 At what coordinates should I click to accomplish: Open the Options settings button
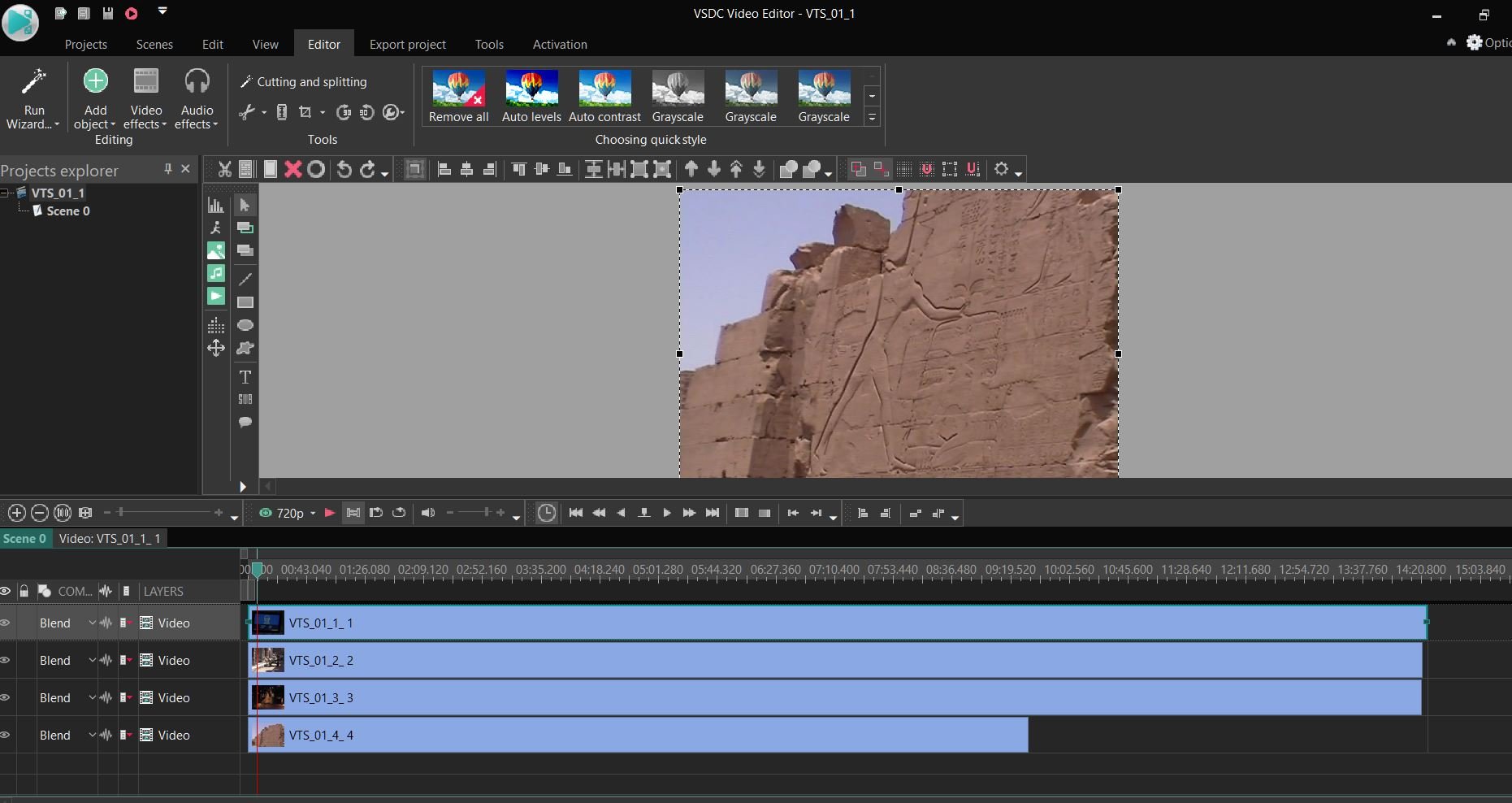[1488, 42]
